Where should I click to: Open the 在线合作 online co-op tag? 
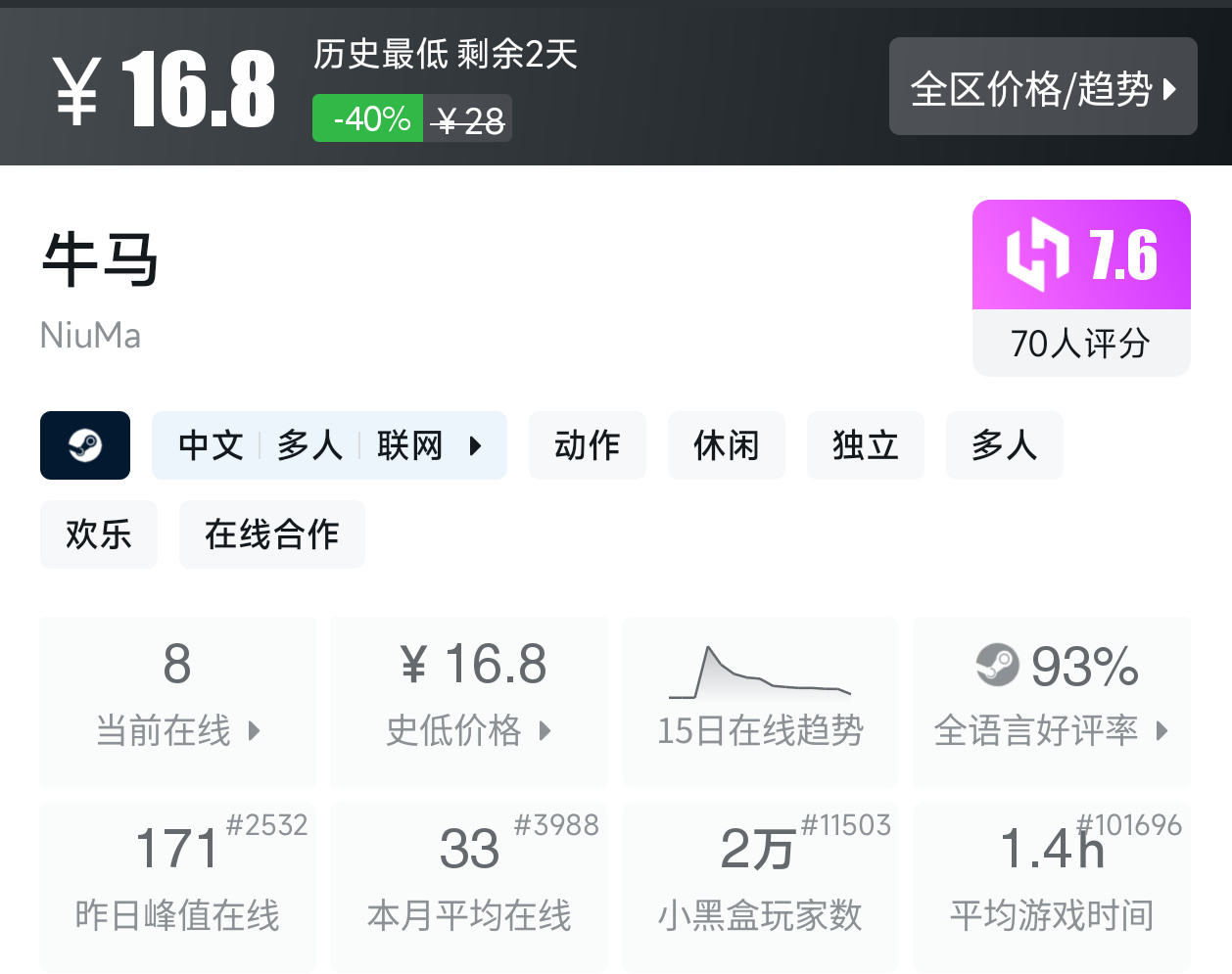[272, 534]
